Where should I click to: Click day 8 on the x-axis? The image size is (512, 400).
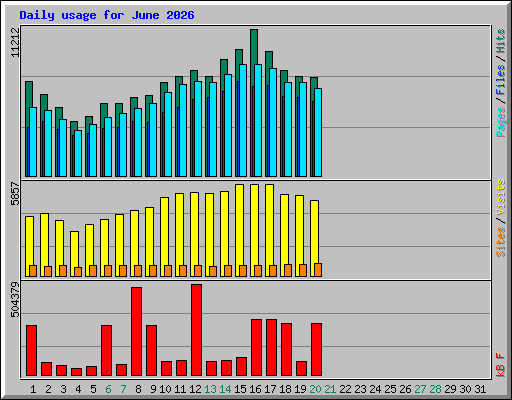[138, 389]
